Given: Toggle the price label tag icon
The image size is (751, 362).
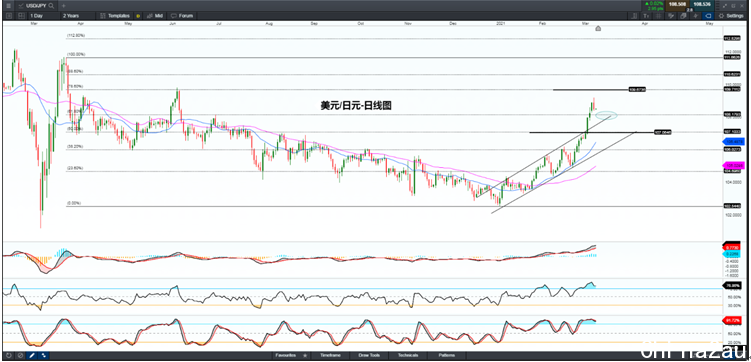Looking at the screenshot, I should (x=708, y=16).
